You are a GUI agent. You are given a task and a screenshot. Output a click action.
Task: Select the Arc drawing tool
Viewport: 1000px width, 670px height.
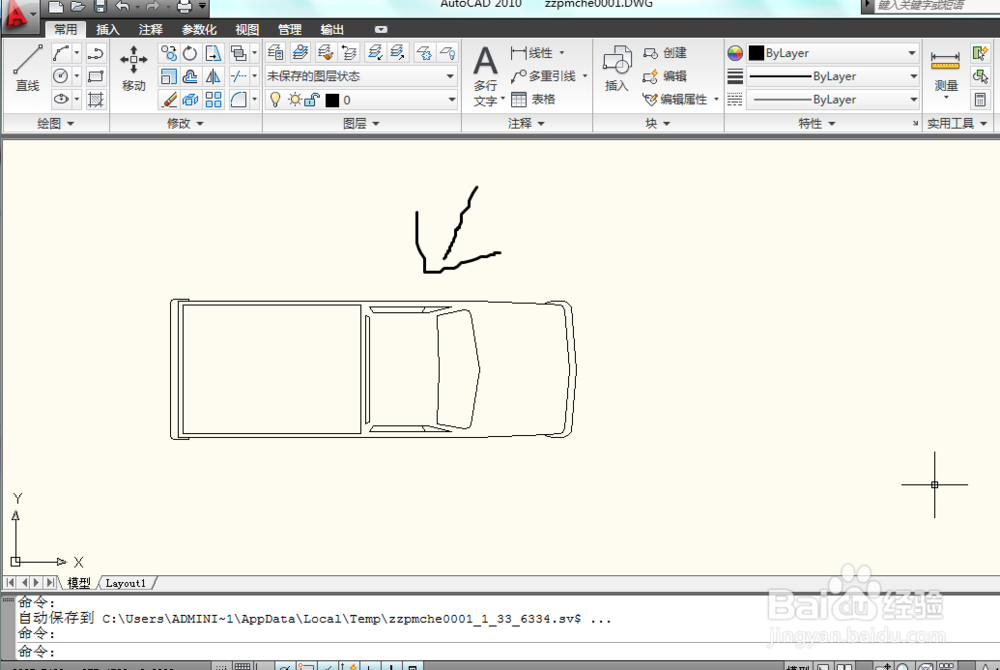coord(61,53)
